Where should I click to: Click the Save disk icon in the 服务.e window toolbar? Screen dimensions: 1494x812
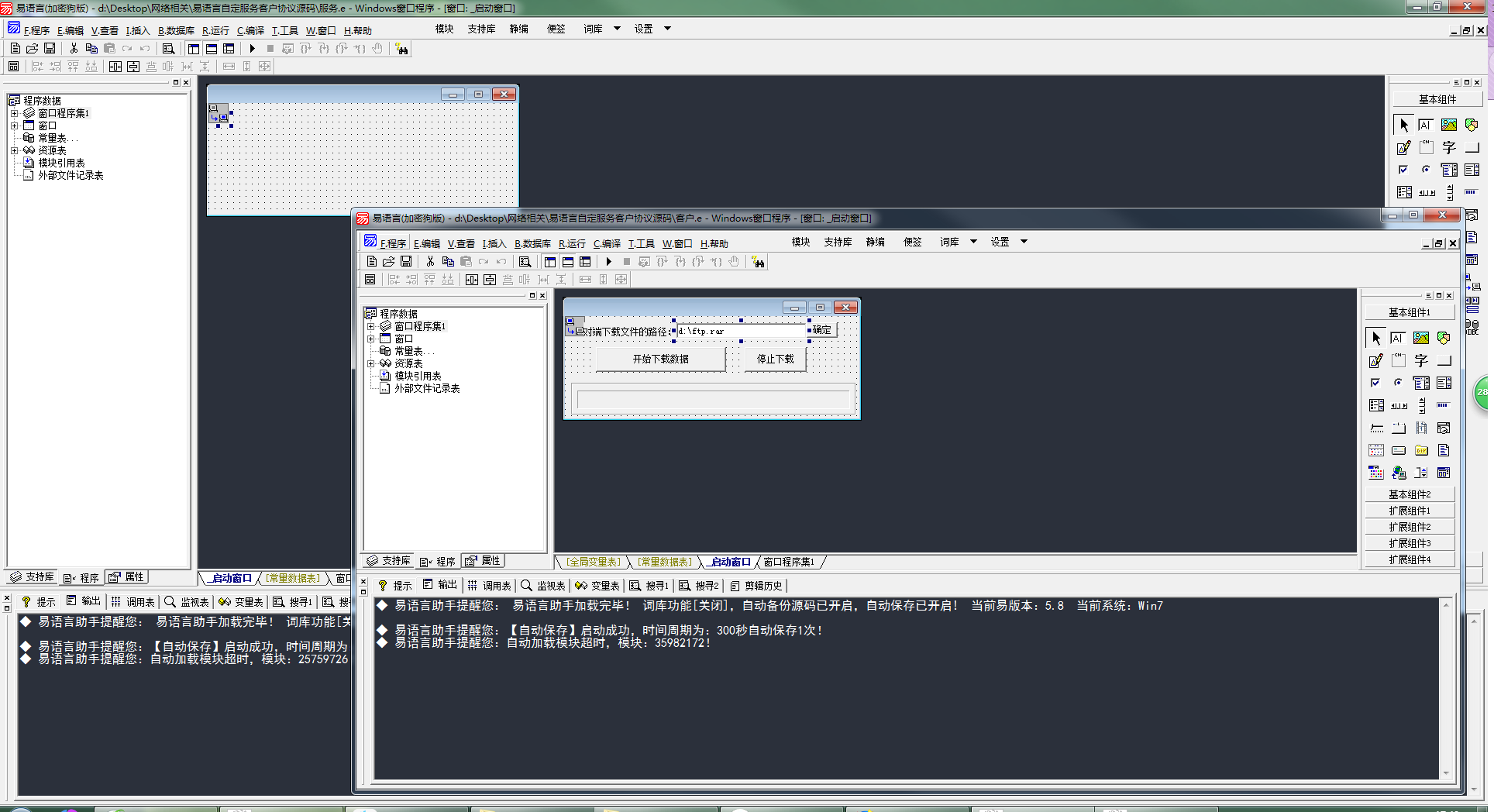(x=50, y=48)
